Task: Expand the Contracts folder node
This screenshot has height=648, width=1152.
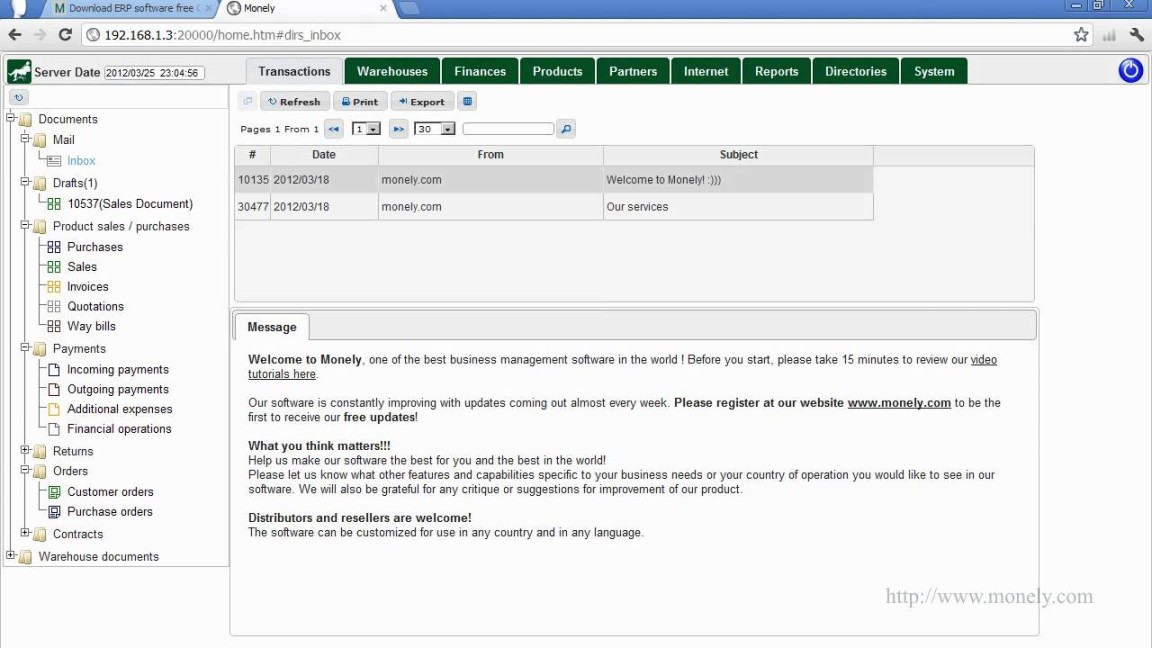Action: 25,533
